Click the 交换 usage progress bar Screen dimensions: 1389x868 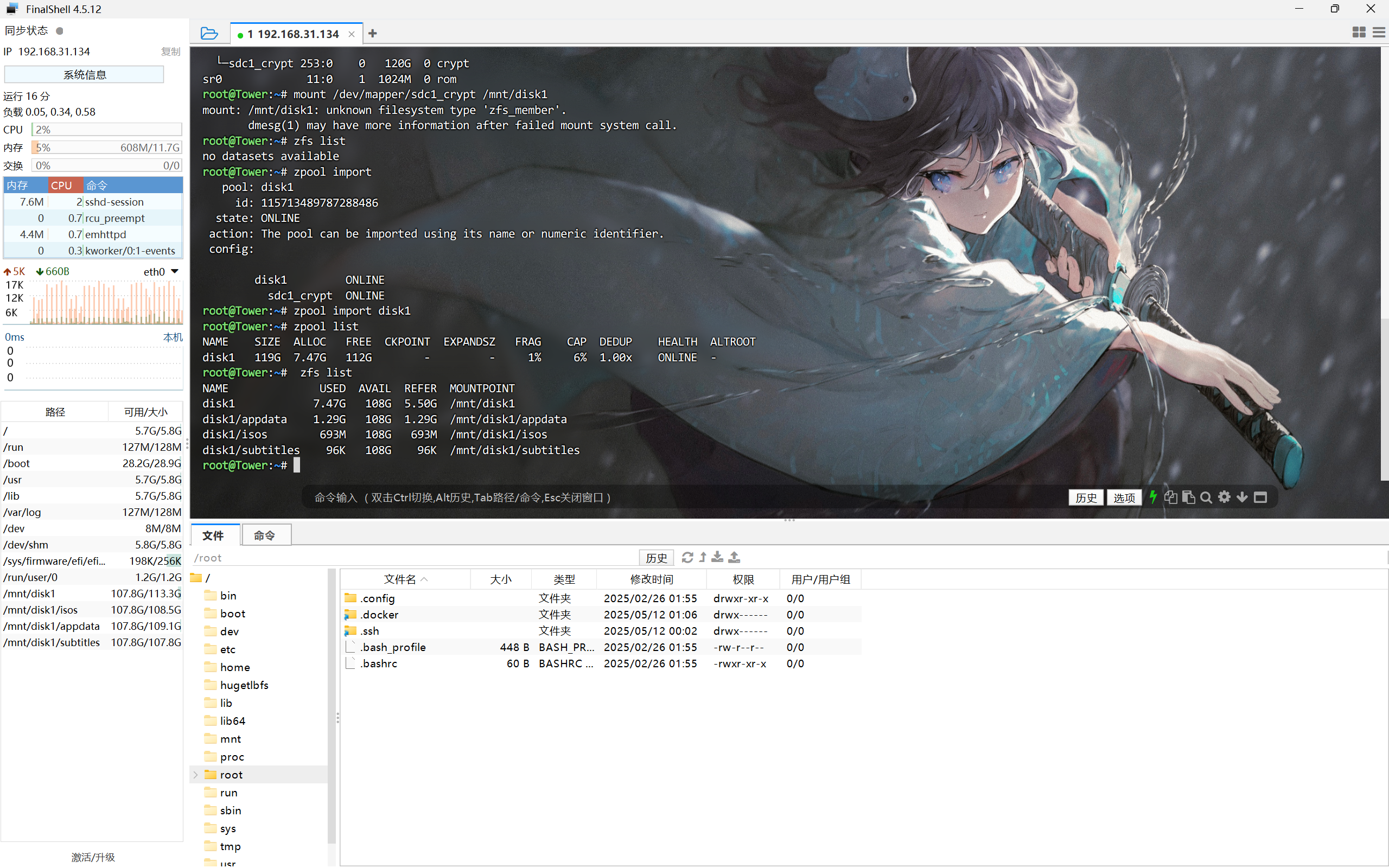tap(107, 165)
